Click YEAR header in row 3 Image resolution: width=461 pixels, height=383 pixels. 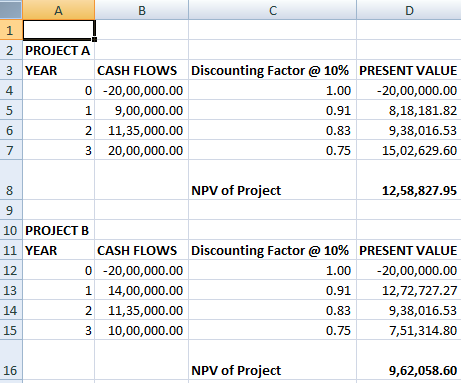59,70
